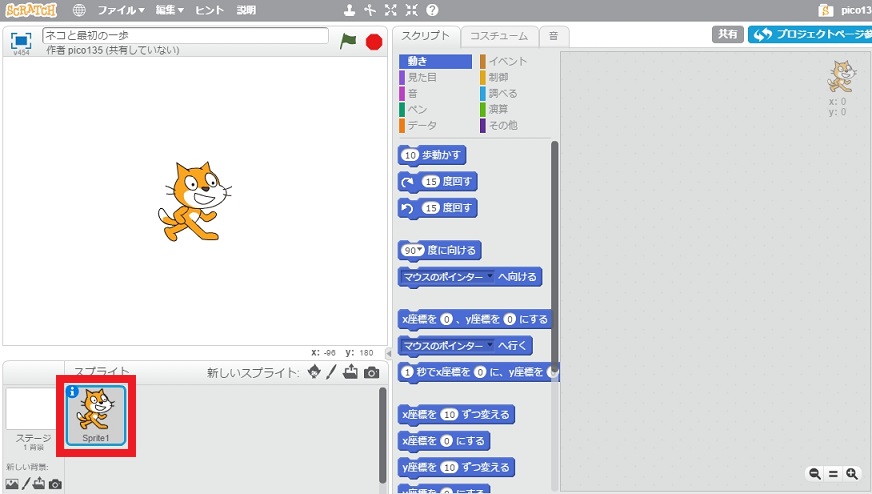Zoom out the scripts area
Screen dimensions: 872x494
815,474
